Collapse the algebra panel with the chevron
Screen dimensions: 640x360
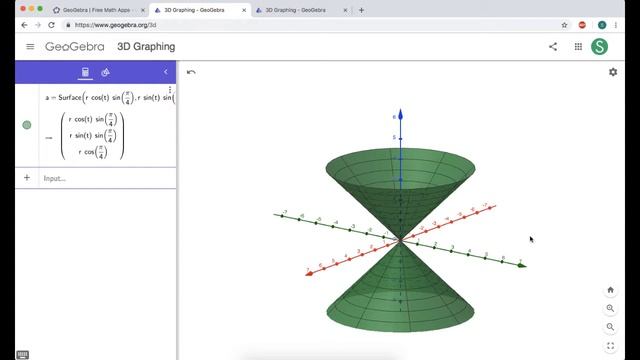[x=165, y=72]
